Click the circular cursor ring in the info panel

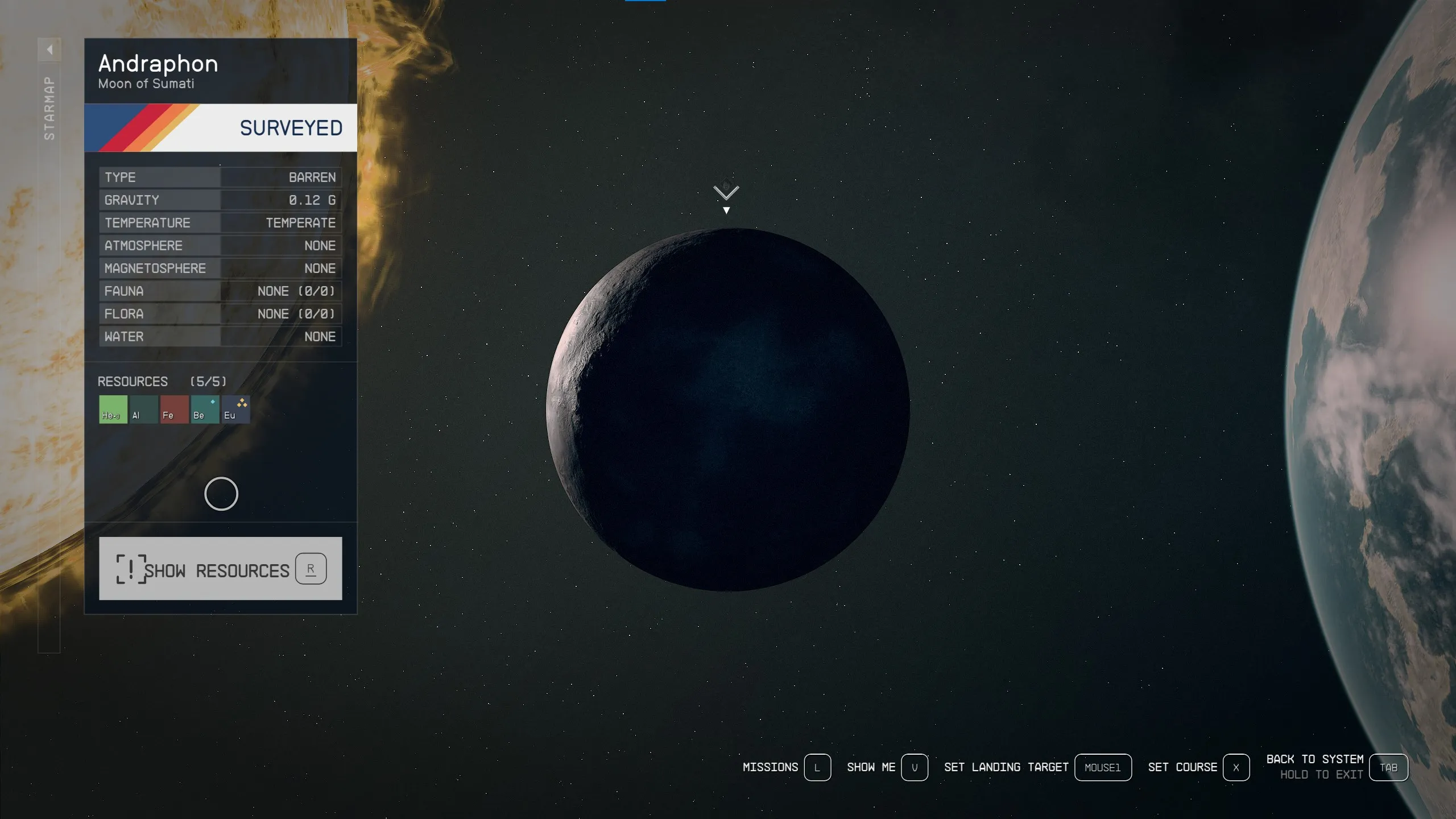point(221,494)
